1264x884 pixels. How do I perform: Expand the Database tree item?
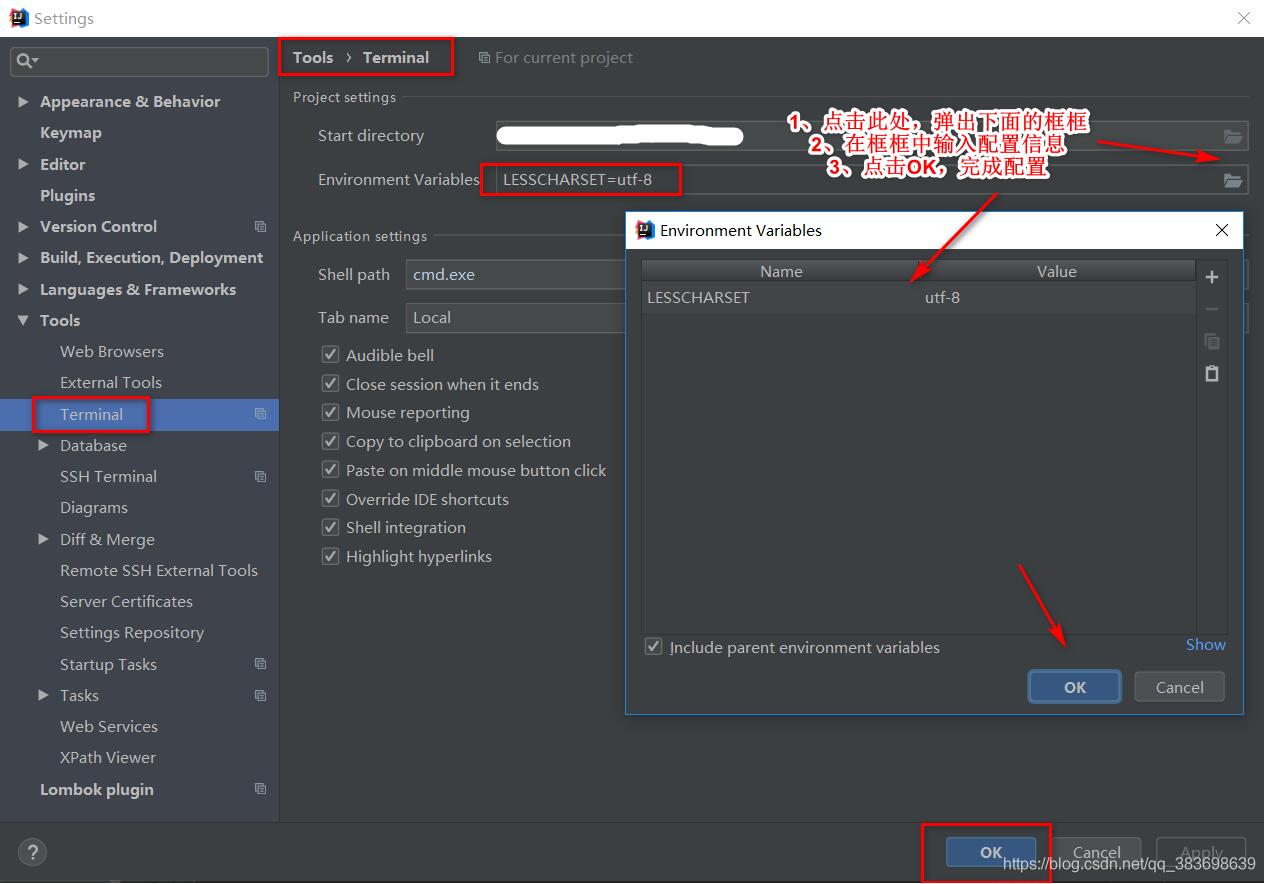point(42,445)
